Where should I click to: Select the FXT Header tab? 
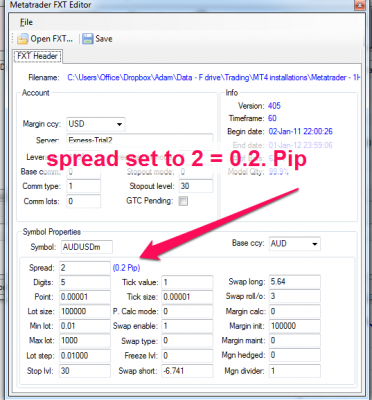click(37, 56)
